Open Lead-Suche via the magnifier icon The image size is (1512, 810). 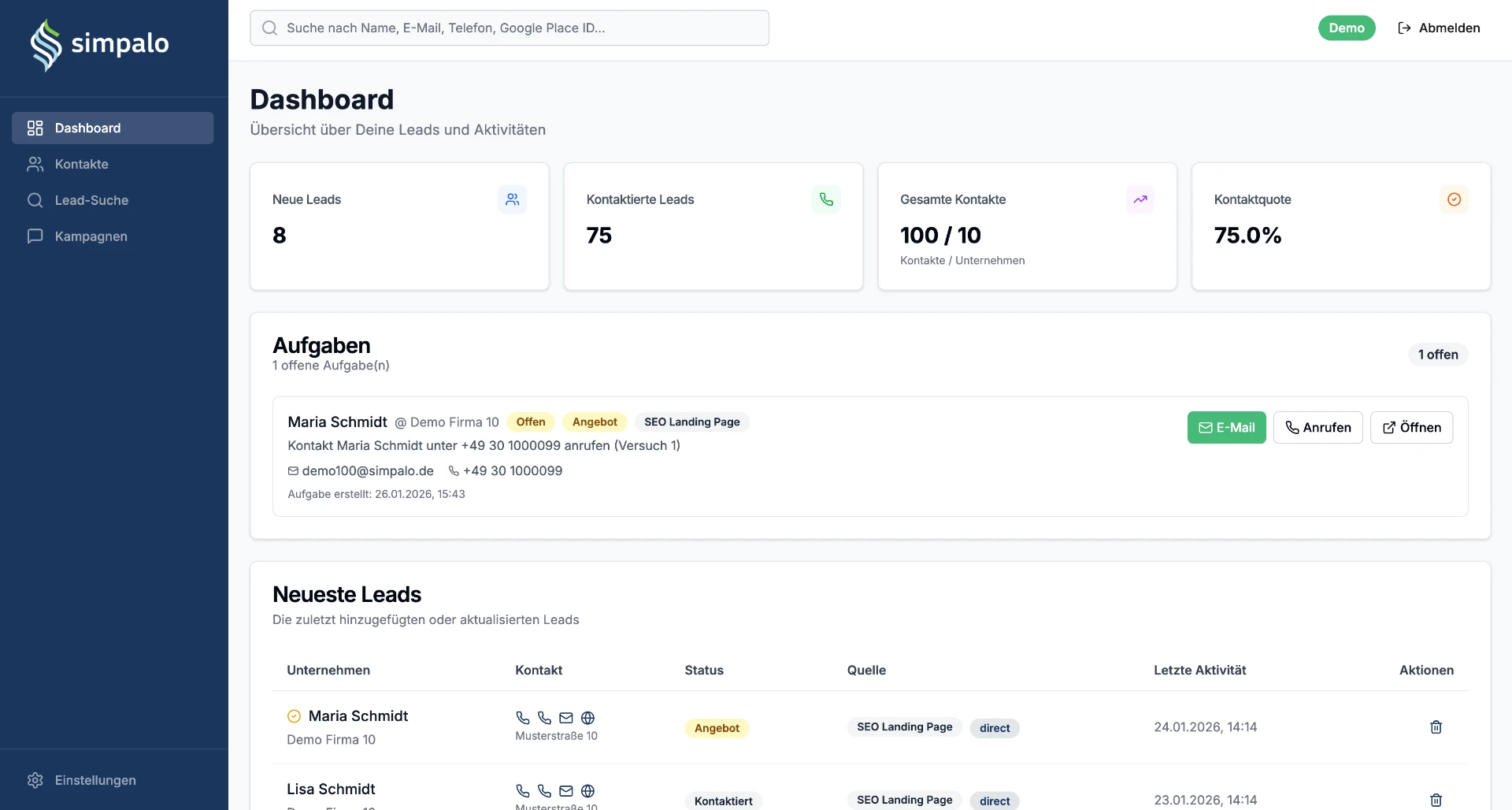tap(35, 200)
